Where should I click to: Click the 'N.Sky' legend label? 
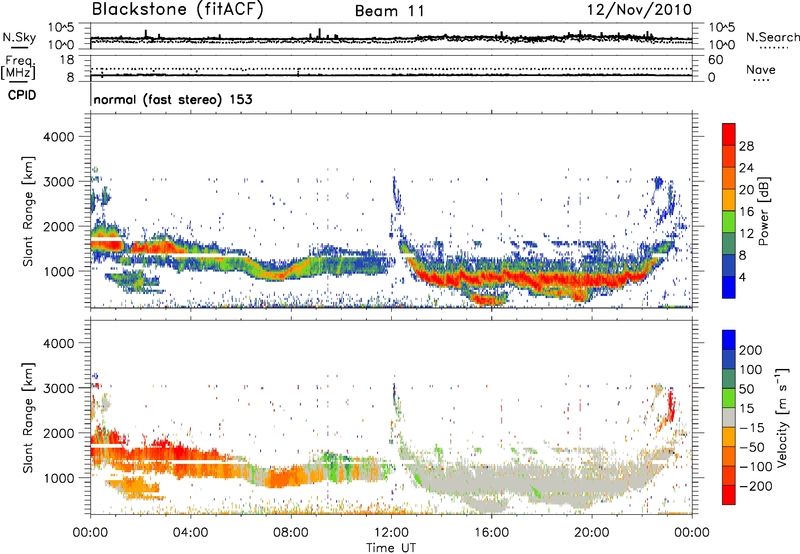pyautogui.click(x=19, y=37)
